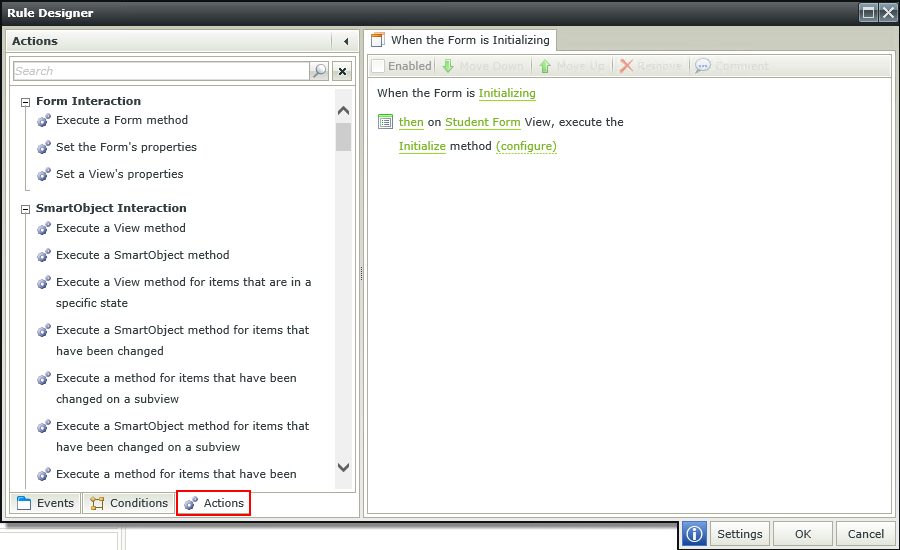
Task: Toggle the Enabled checkbox
Action: pyautogui.click(x=378, y=66)
